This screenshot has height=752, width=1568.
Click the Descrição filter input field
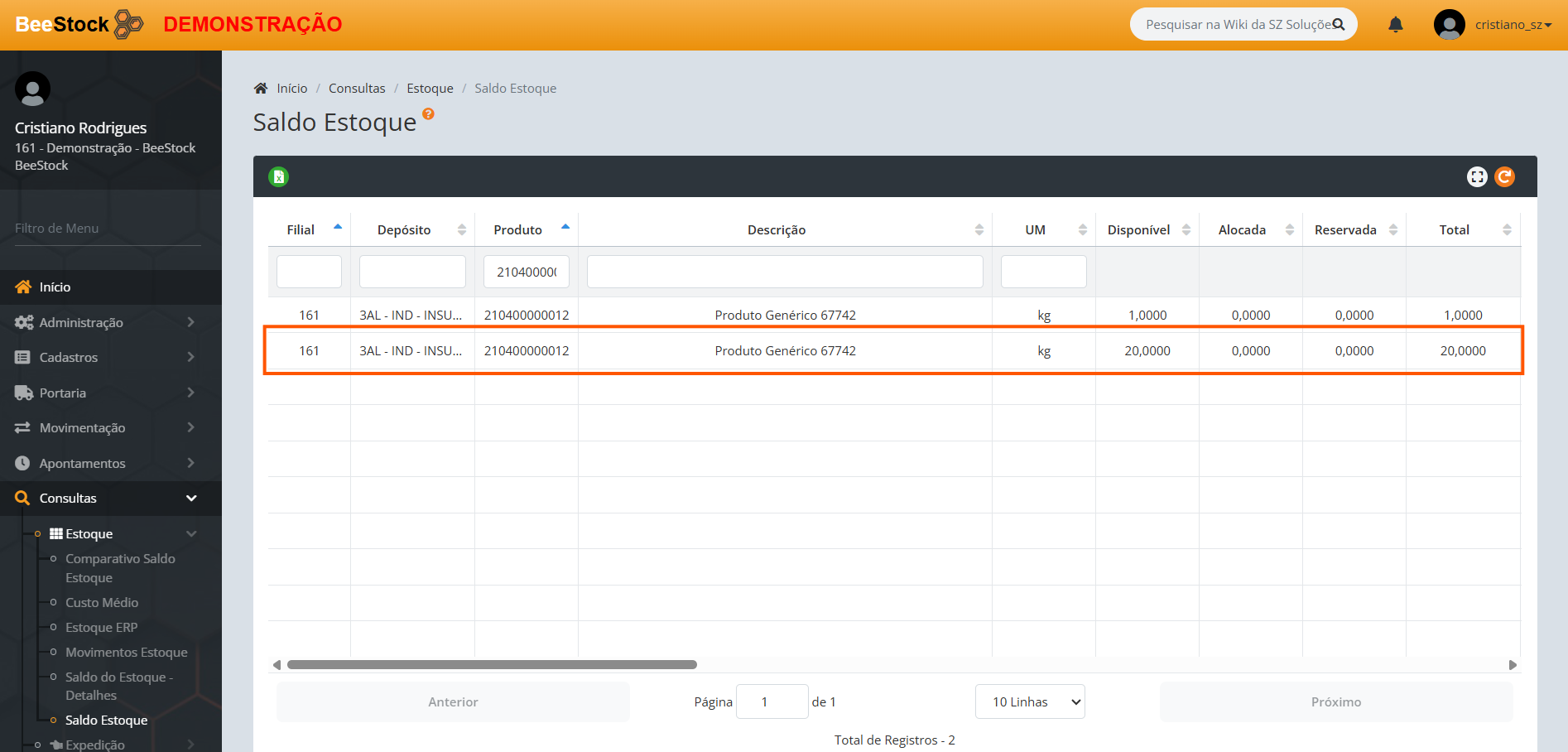[x=784, y=272]
